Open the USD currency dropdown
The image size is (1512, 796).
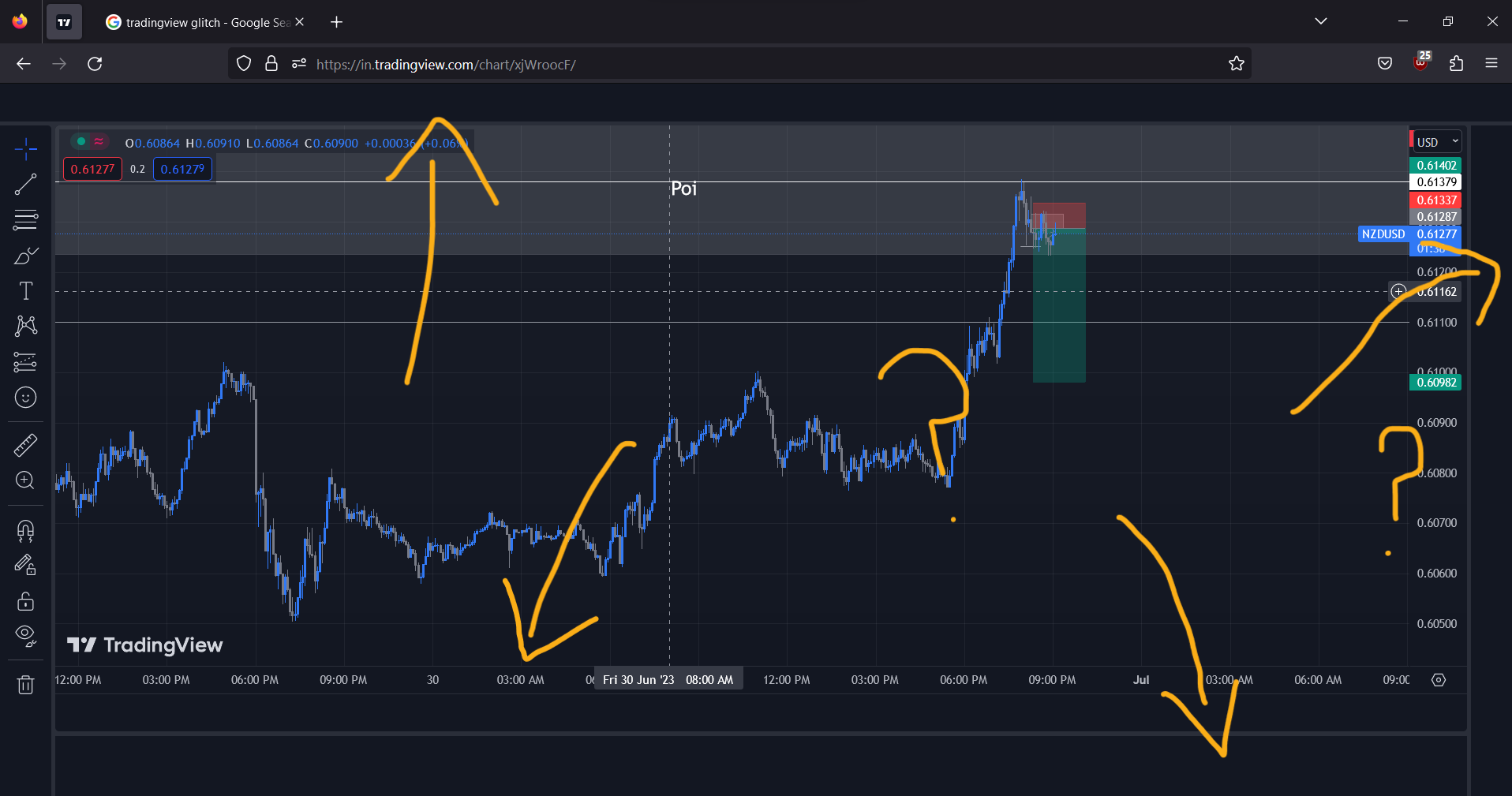(1435, 141)
